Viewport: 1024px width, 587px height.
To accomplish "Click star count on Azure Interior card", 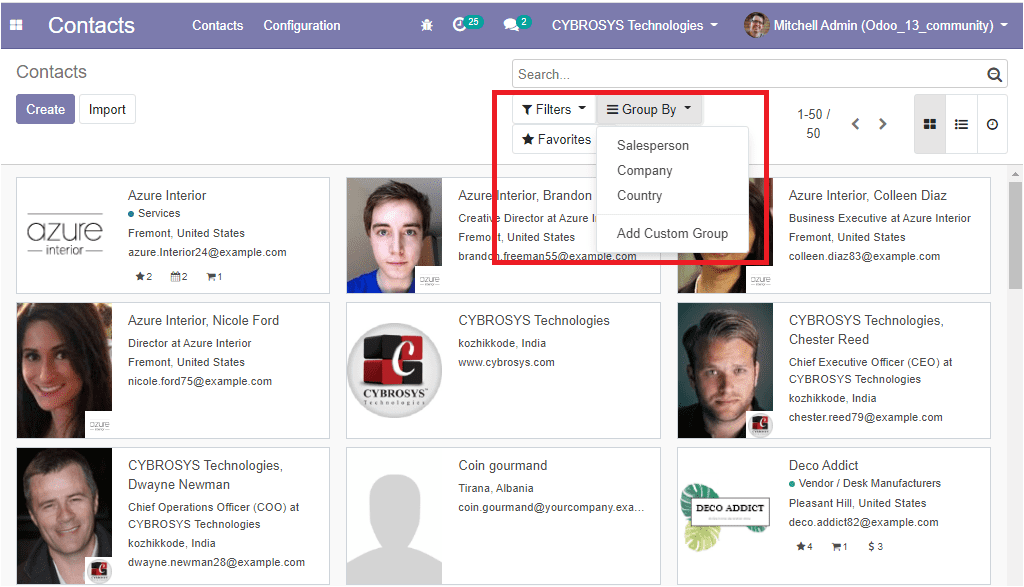I will [x=144, y=277].
